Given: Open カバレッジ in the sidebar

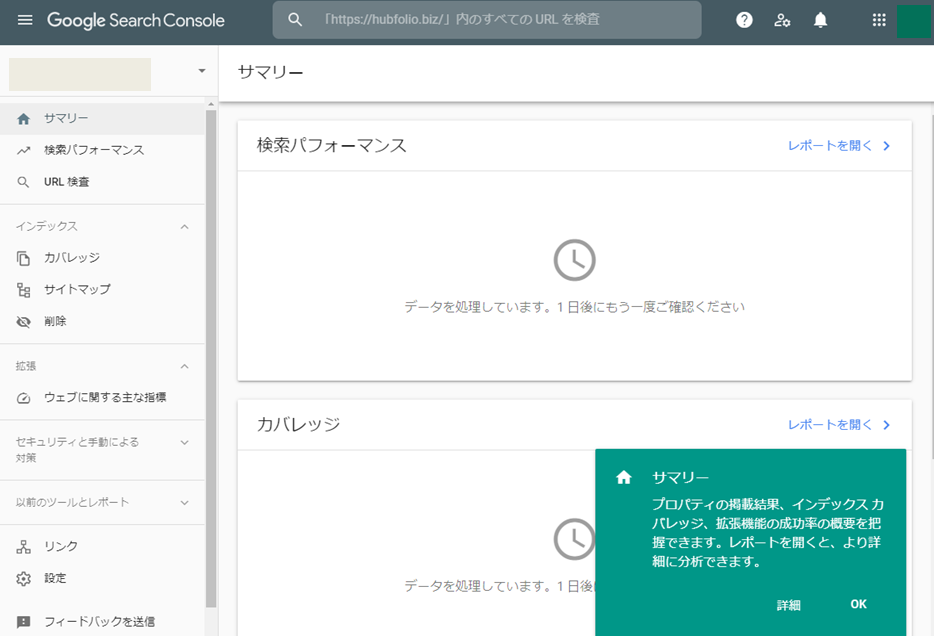Looking at the screenshot, I should point(102,258).
